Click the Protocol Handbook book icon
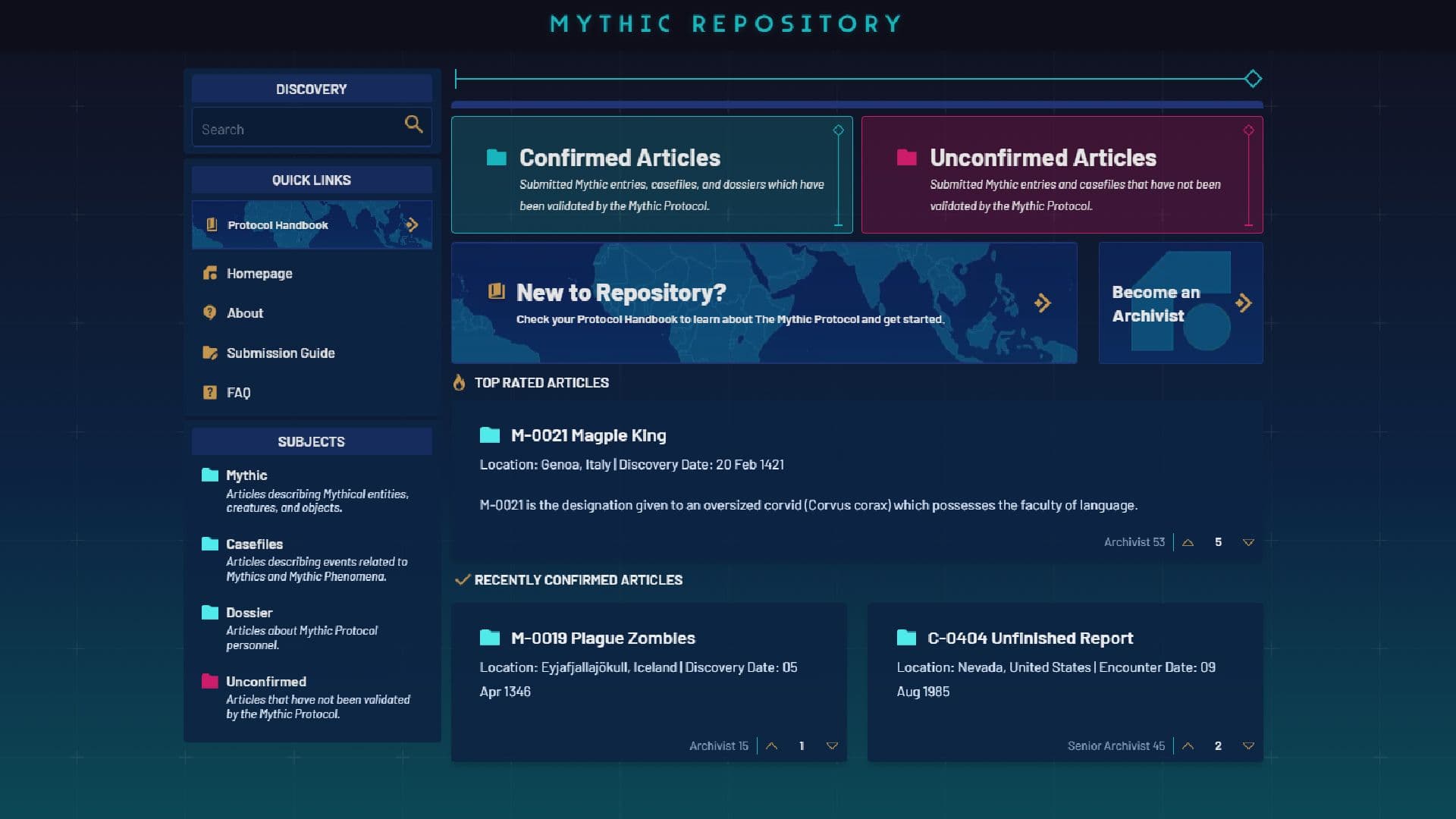 pyautogui.click(x=212, y=224)
